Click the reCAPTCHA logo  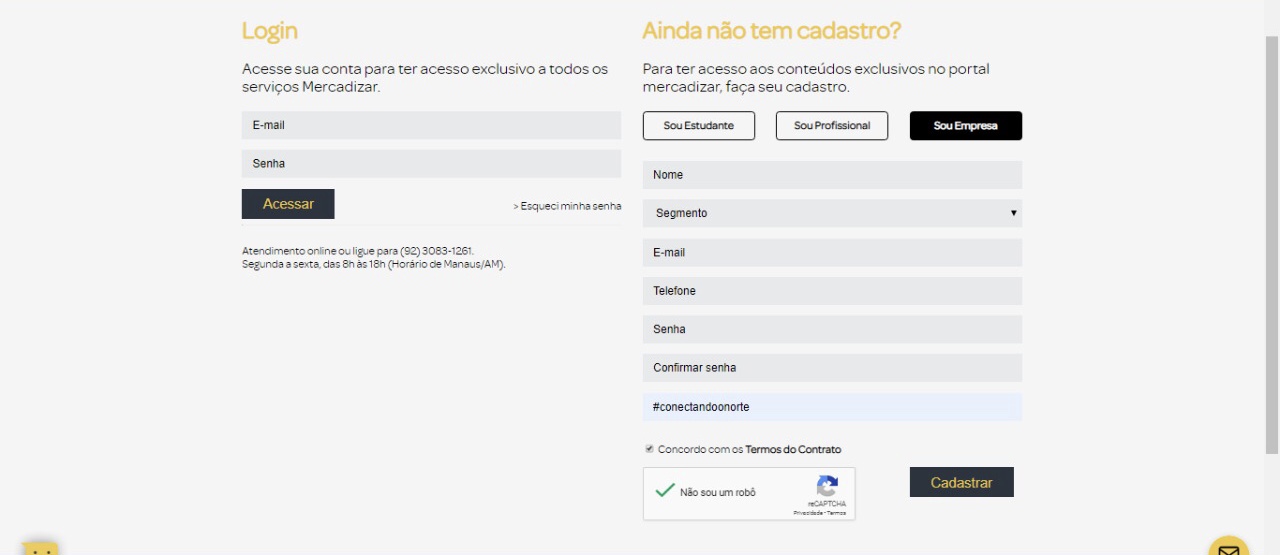click(x=827, y=487)
